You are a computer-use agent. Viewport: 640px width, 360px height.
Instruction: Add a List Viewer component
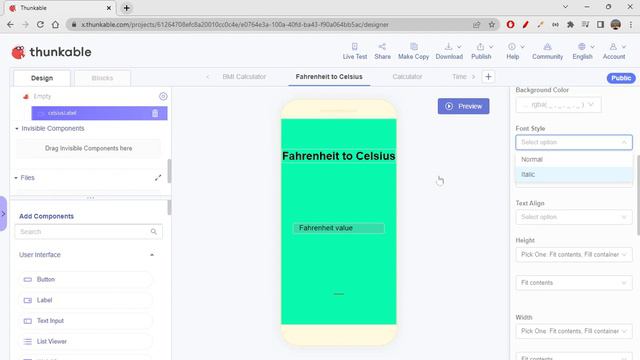tap(86, 342)
